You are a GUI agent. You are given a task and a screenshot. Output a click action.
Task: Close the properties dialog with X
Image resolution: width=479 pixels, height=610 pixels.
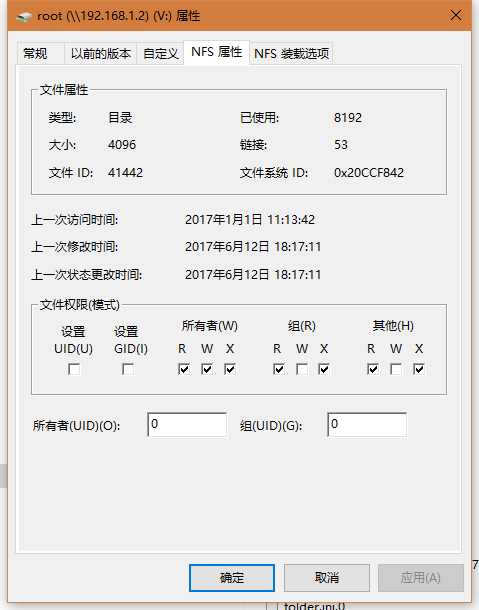point(456,16)
